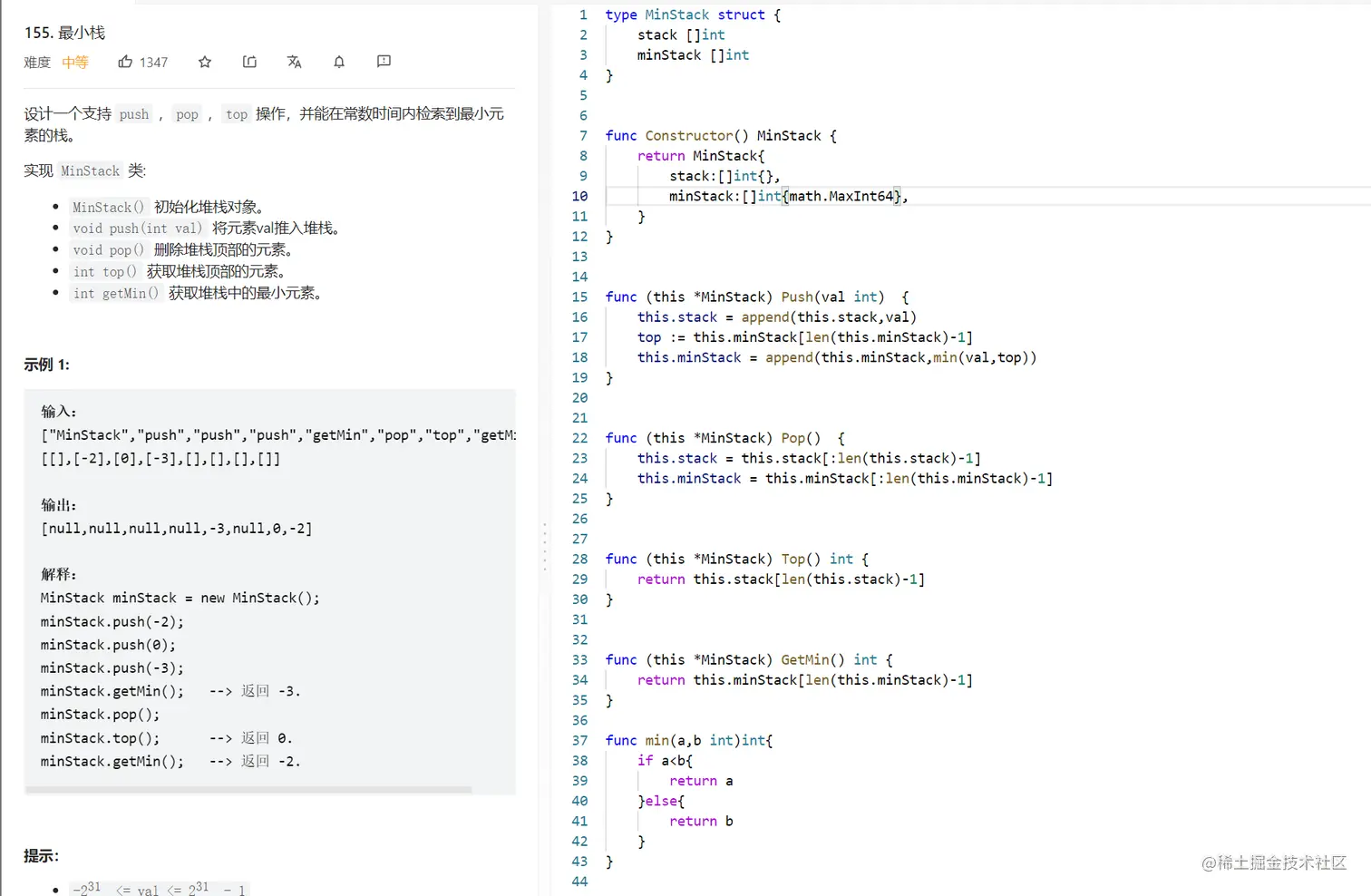The height and width of the screenshot is (896, 1371).
Task: Place cursor on func Constructor() MinStack line
Action: 721,136
